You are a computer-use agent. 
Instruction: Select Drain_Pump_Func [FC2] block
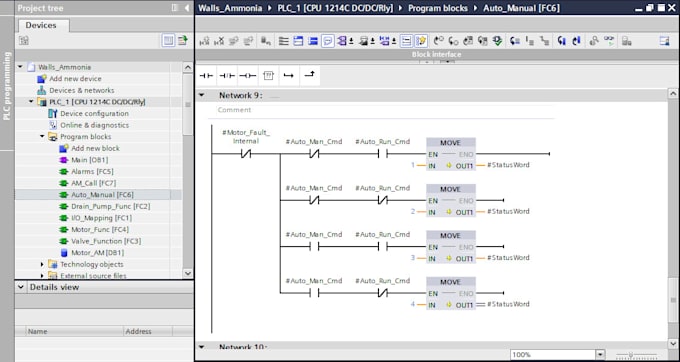pos(110,206)
